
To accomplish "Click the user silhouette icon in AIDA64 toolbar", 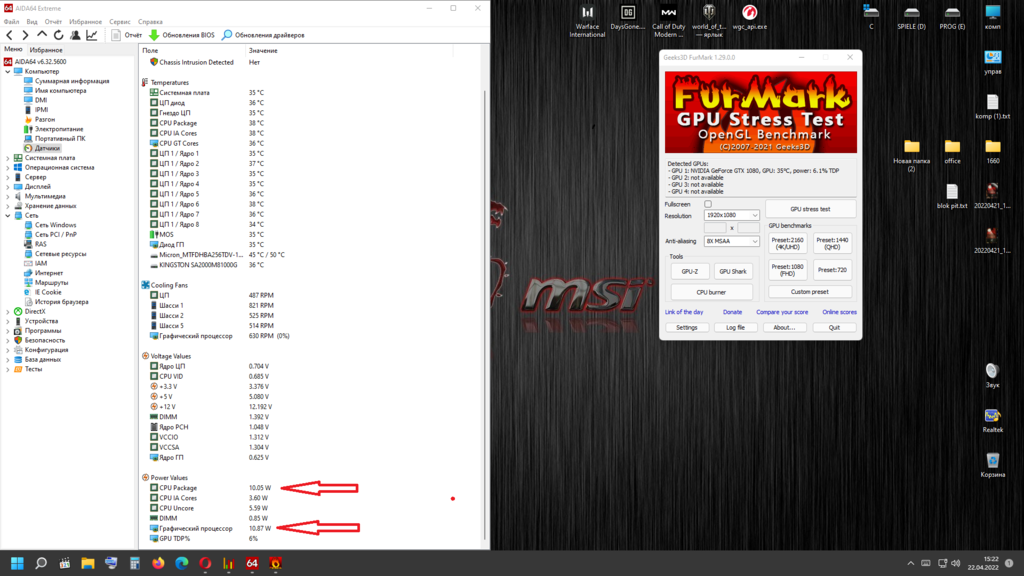I will click(x=75, y=35).
